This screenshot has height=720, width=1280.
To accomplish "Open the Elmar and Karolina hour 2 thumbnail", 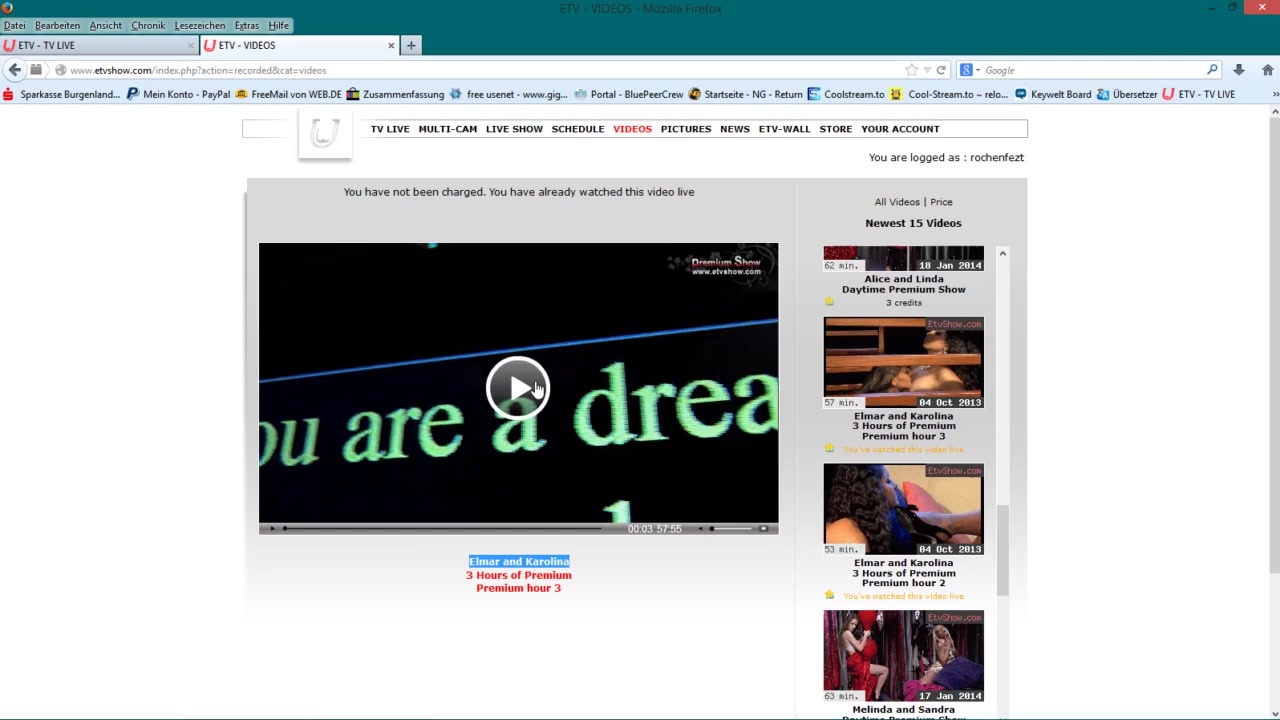I will coord(903,508).
